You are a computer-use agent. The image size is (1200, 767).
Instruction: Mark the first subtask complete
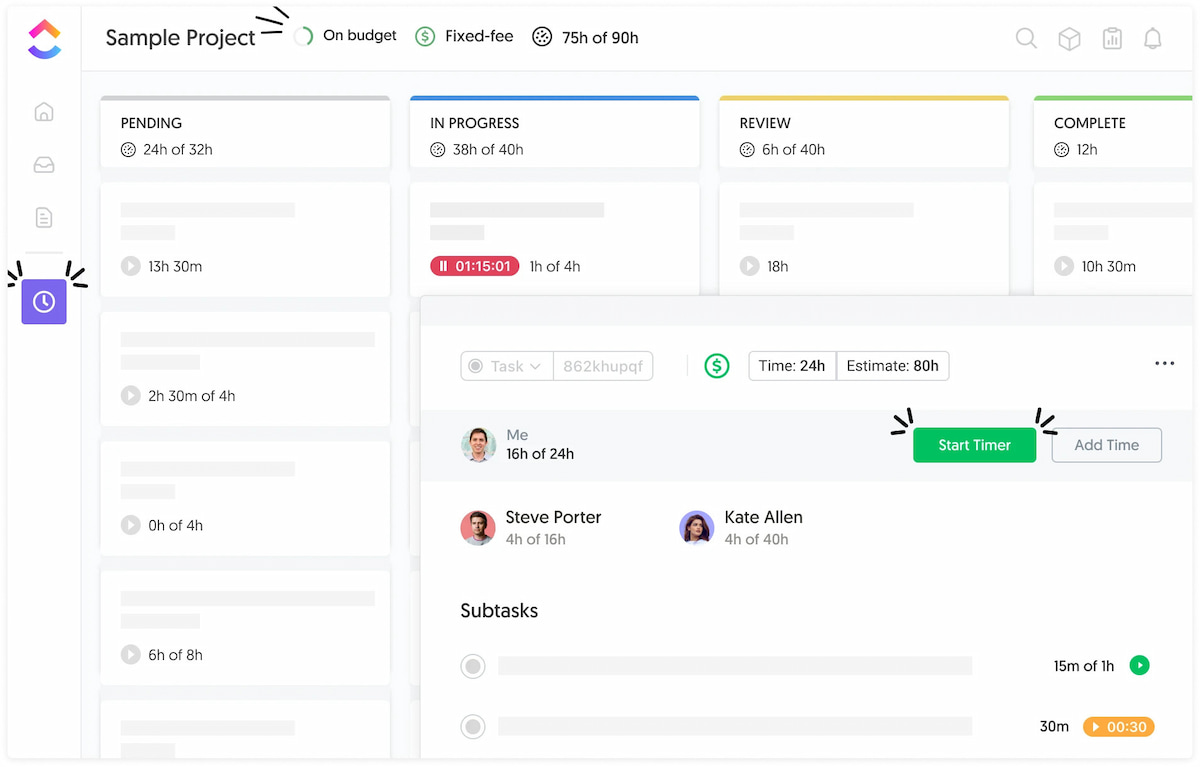(472, 665)
